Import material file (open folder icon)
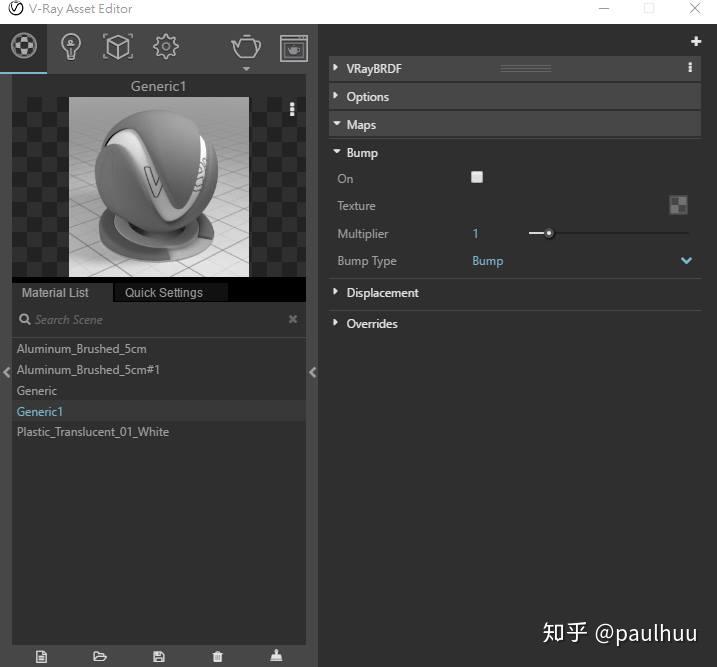Screen dimensions: 717x667 pyautogui.click(x=100, y=657)
